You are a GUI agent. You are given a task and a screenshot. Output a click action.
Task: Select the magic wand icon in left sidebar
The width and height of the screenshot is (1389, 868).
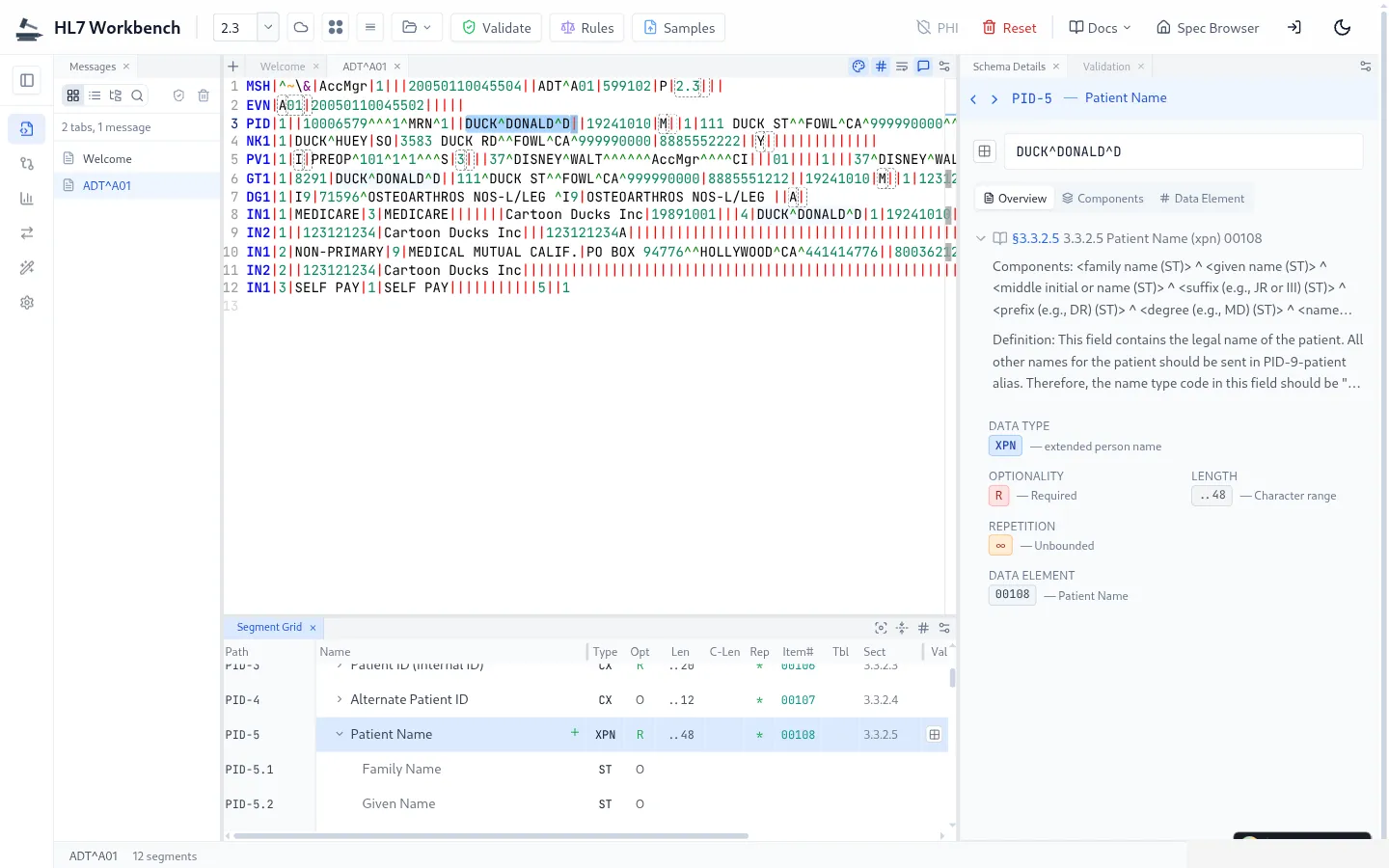26,267
